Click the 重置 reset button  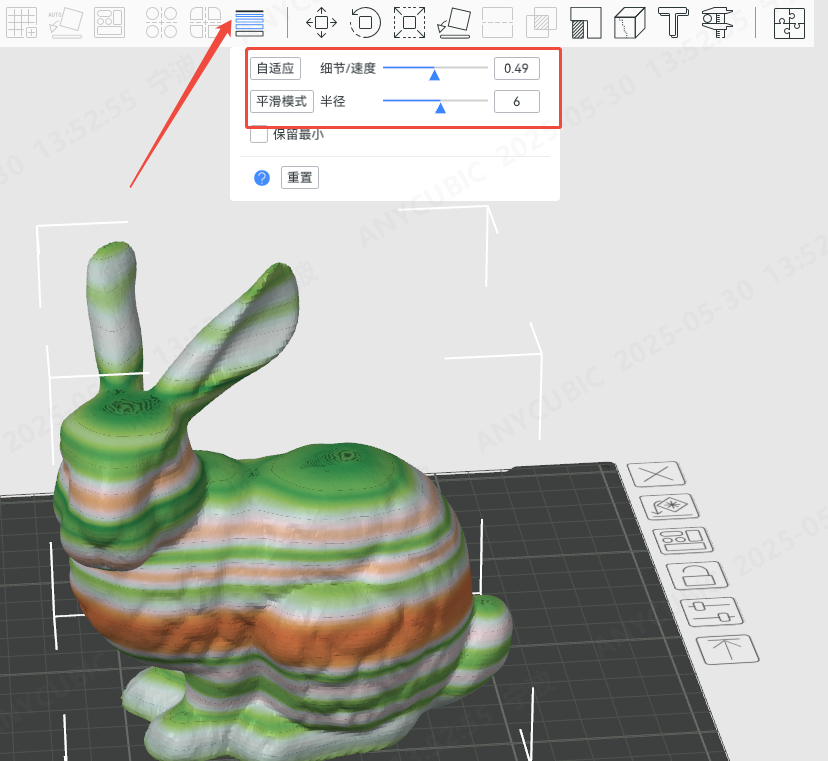pos(299,177)
